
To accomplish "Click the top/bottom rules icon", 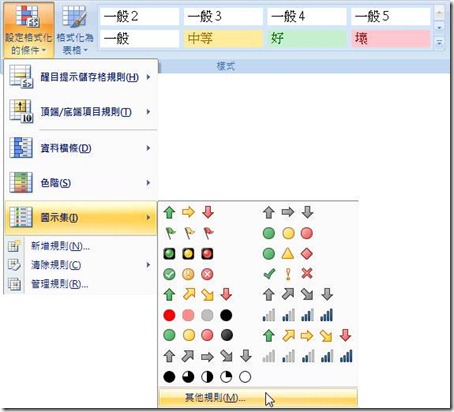I will (21, 111).
